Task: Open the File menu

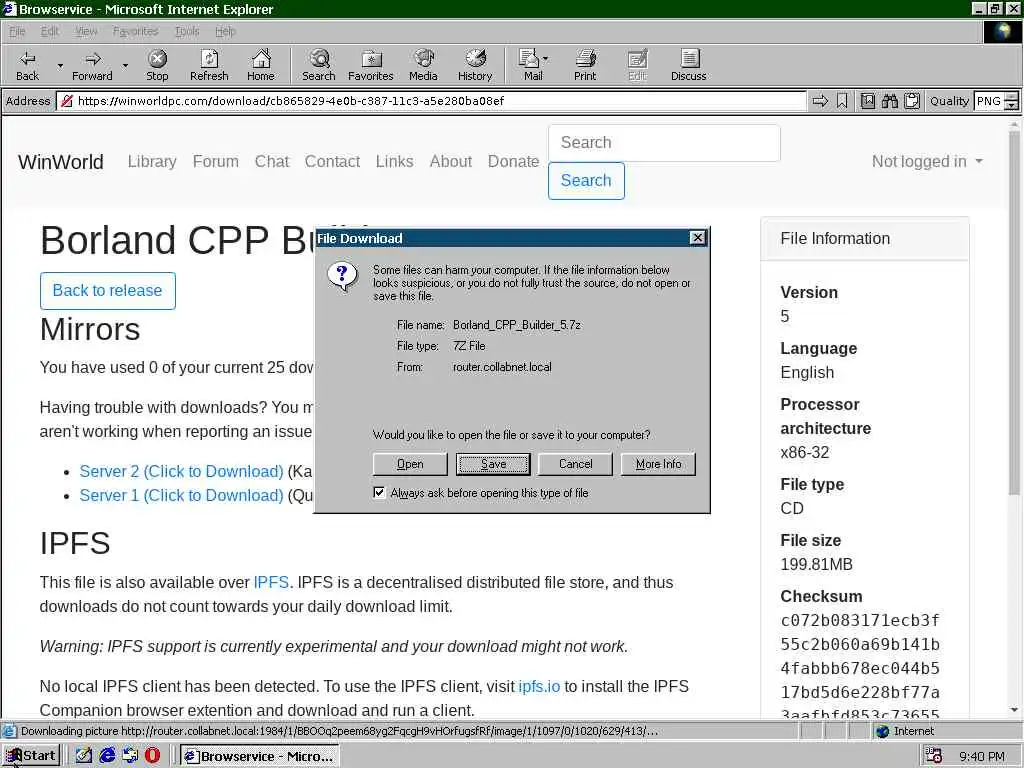Action: coord(17,31)
